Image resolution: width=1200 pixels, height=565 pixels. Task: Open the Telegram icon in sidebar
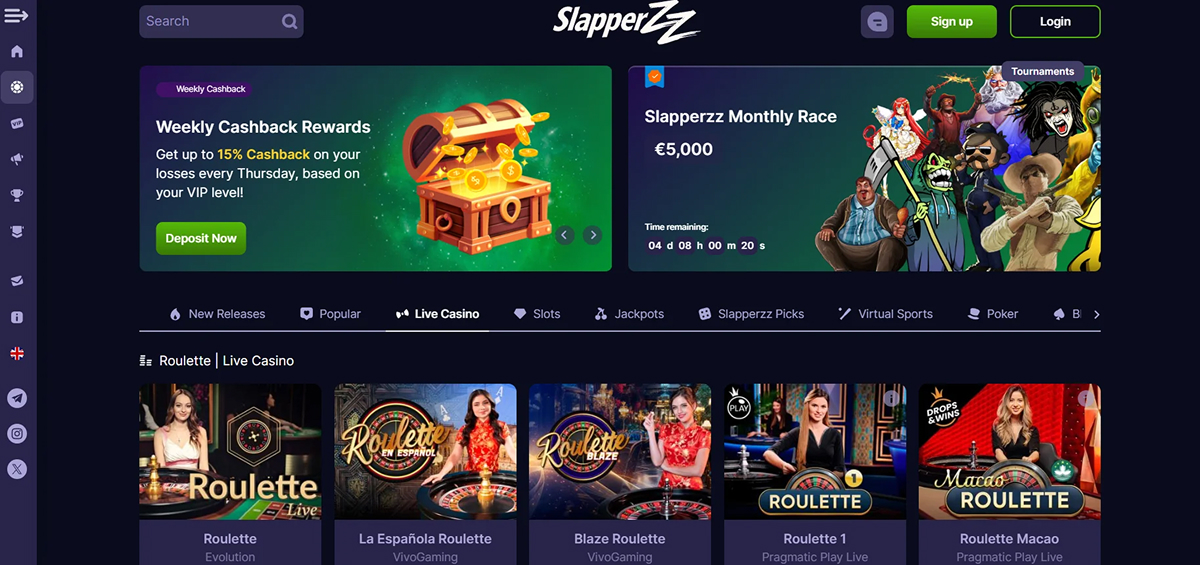coord(17,398)
